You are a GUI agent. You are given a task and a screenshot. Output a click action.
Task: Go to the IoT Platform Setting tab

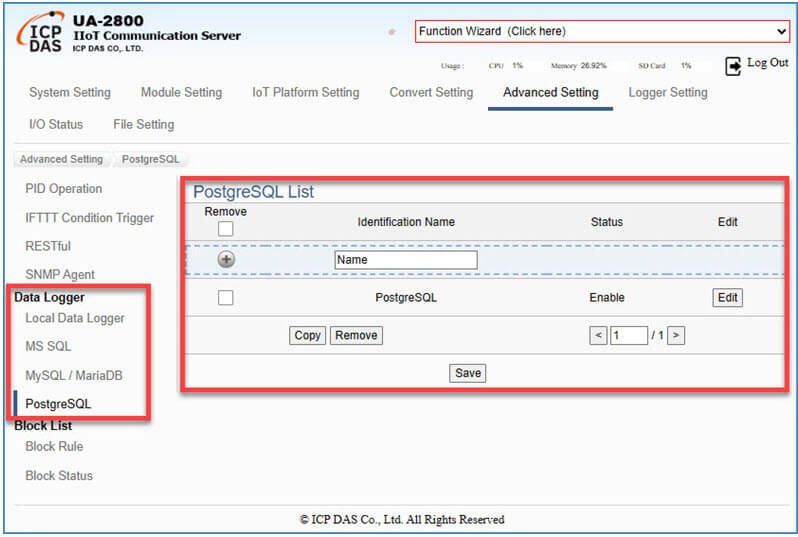click(x=305, y=93)
